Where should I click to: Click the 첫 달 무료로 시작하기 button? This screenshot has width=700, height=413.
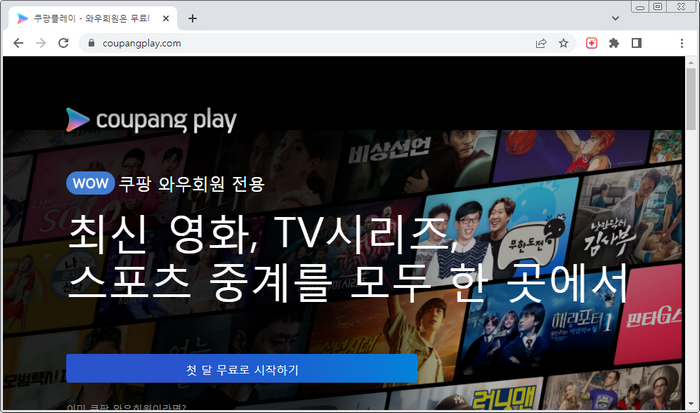242,369
